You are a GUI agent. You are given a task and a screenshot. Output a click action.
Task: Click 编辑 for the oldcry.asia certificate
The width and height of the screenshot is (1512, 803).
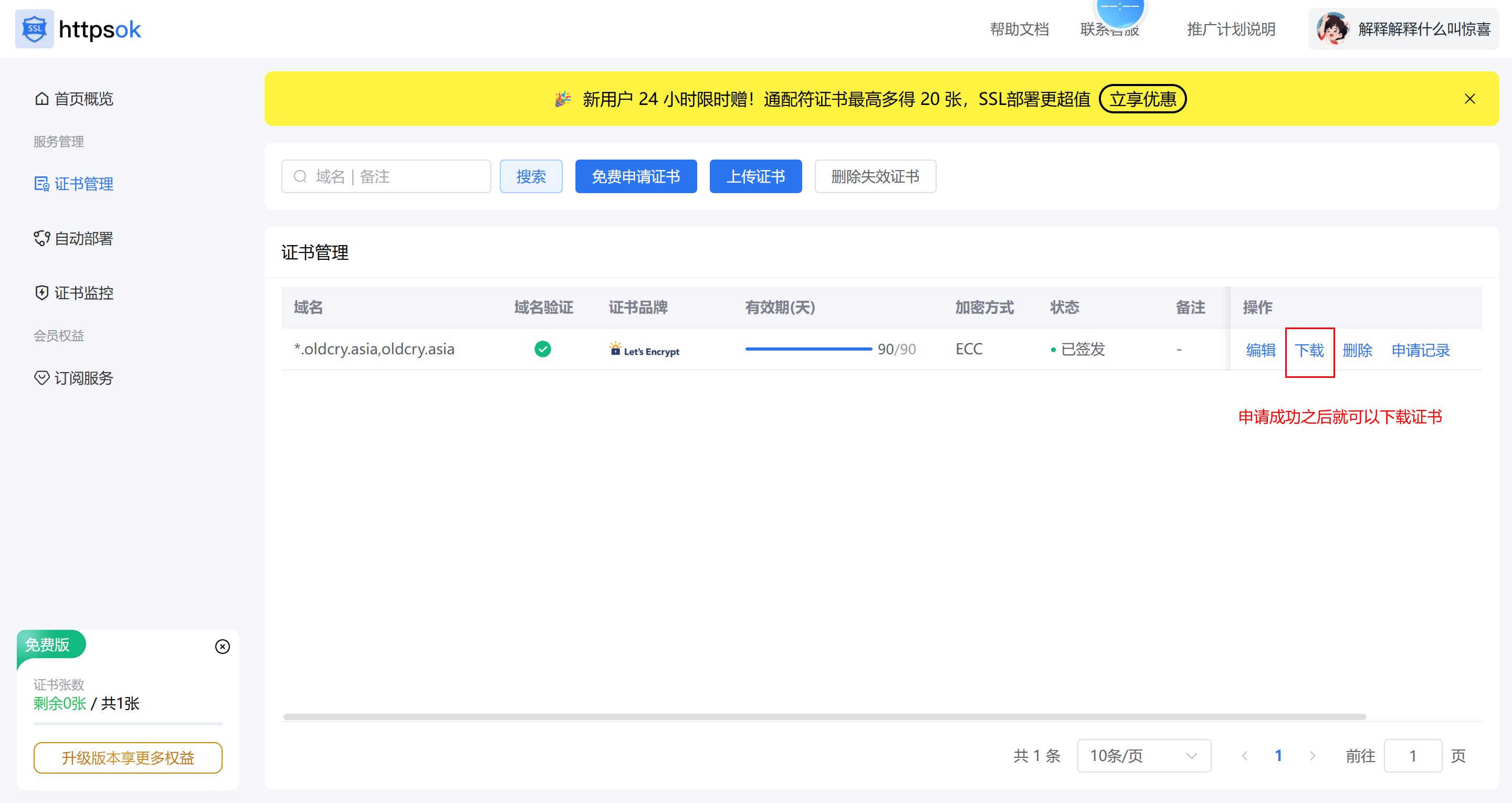[x=1260, y=350]
